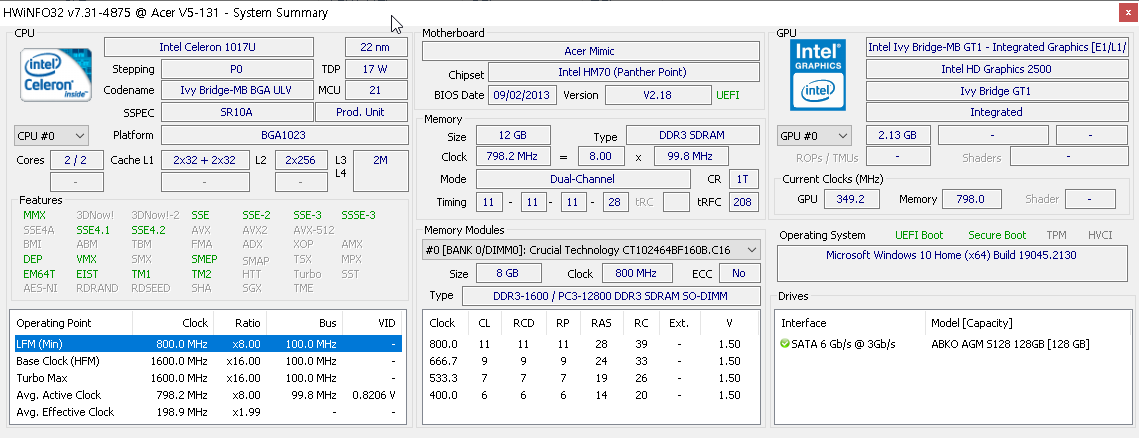Click the Acer Mimic motherboard field
This screenshot has width=1139, height=438.
pyautogui.click(x=591, y=51)
